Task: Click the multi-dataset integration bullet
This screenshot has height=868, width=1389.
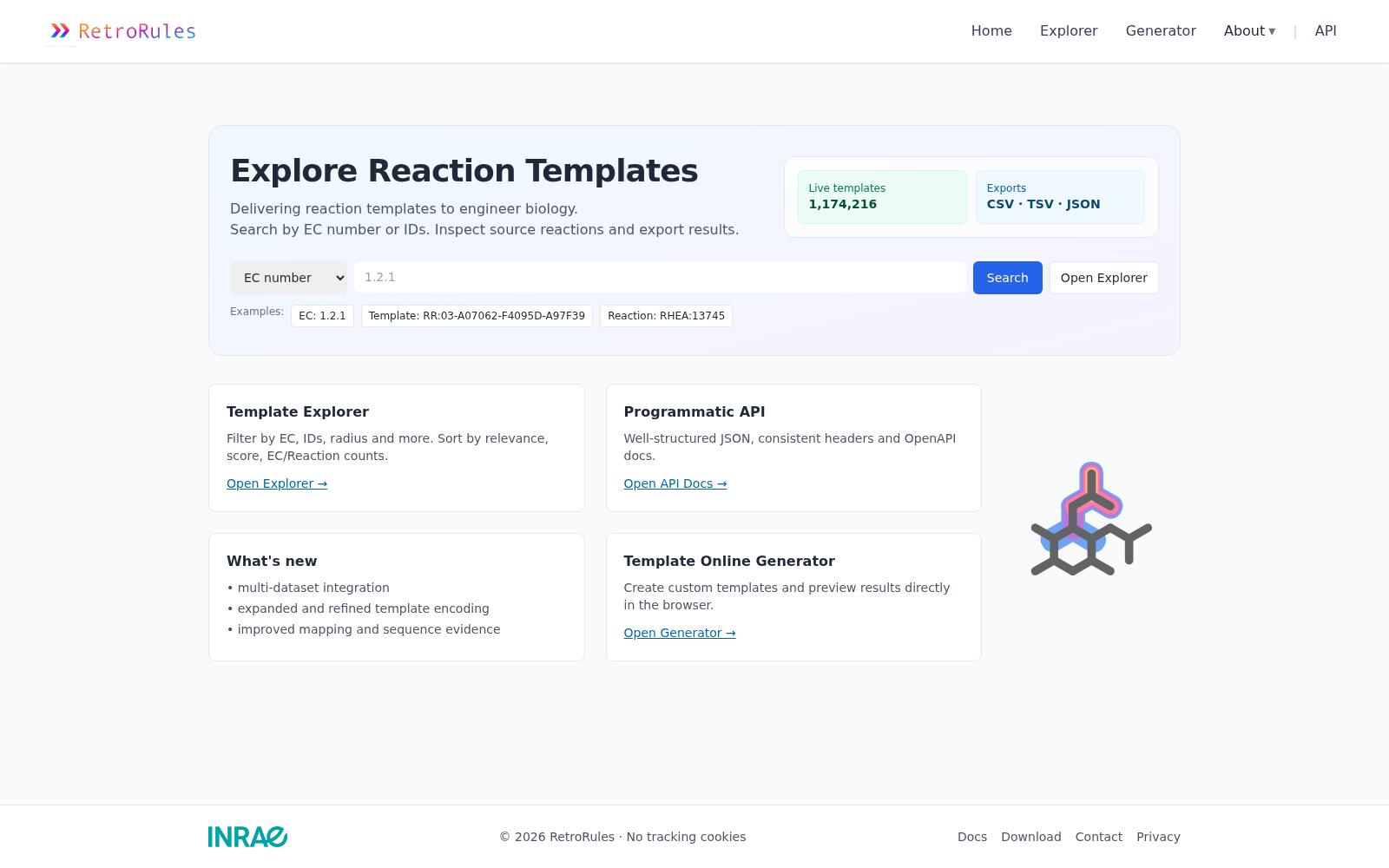Action: pyautogui.click(x=308, y=588)
